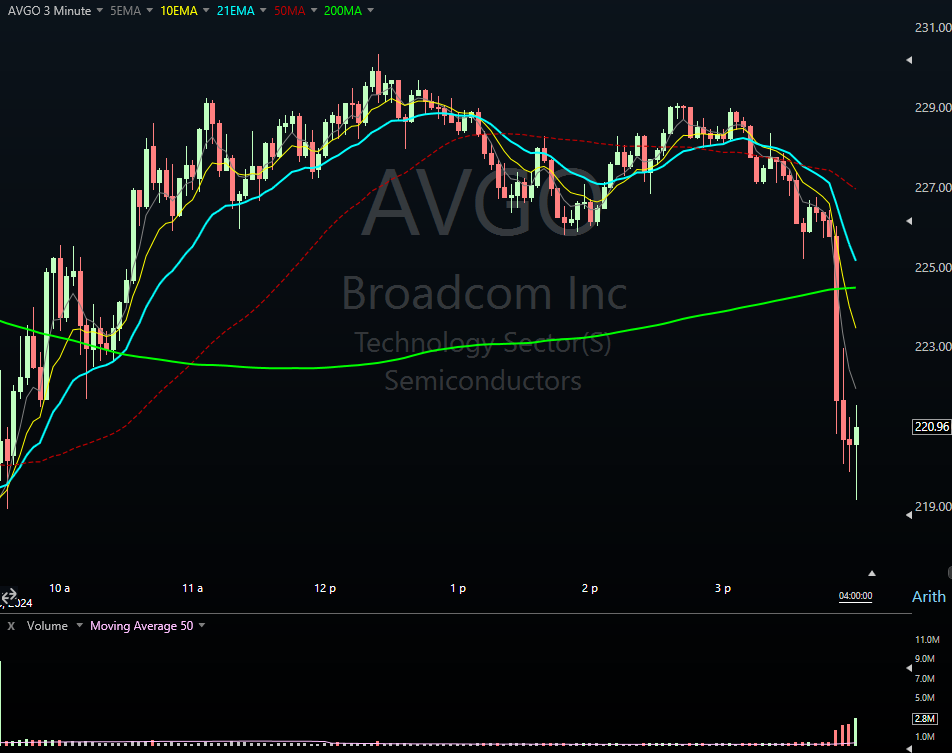Open the AVGO 3 Minute timeframe dropdown arrow

[x=100, y=10]
